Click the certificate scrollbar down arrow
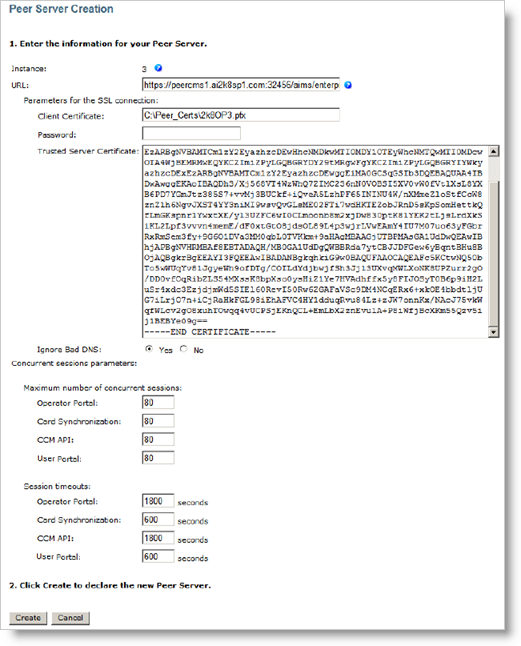Viewport: 521px width, 646px height. coord(493,332)
